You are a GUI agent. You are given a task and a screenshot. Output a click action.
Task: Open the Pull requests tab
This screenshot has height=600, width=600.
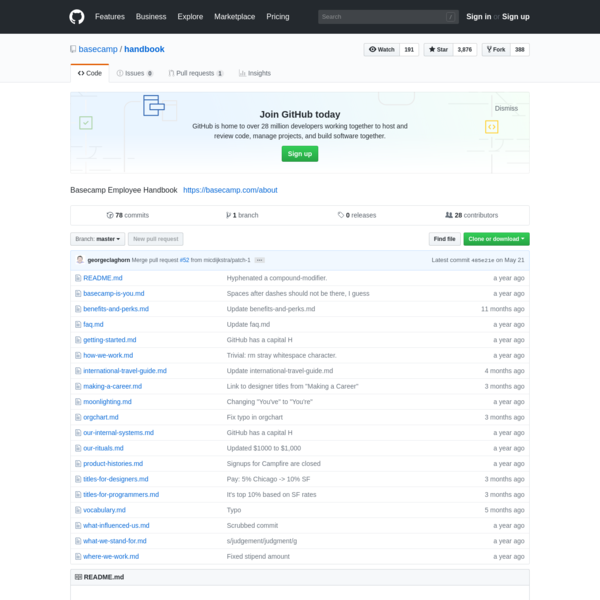point(196,73)
